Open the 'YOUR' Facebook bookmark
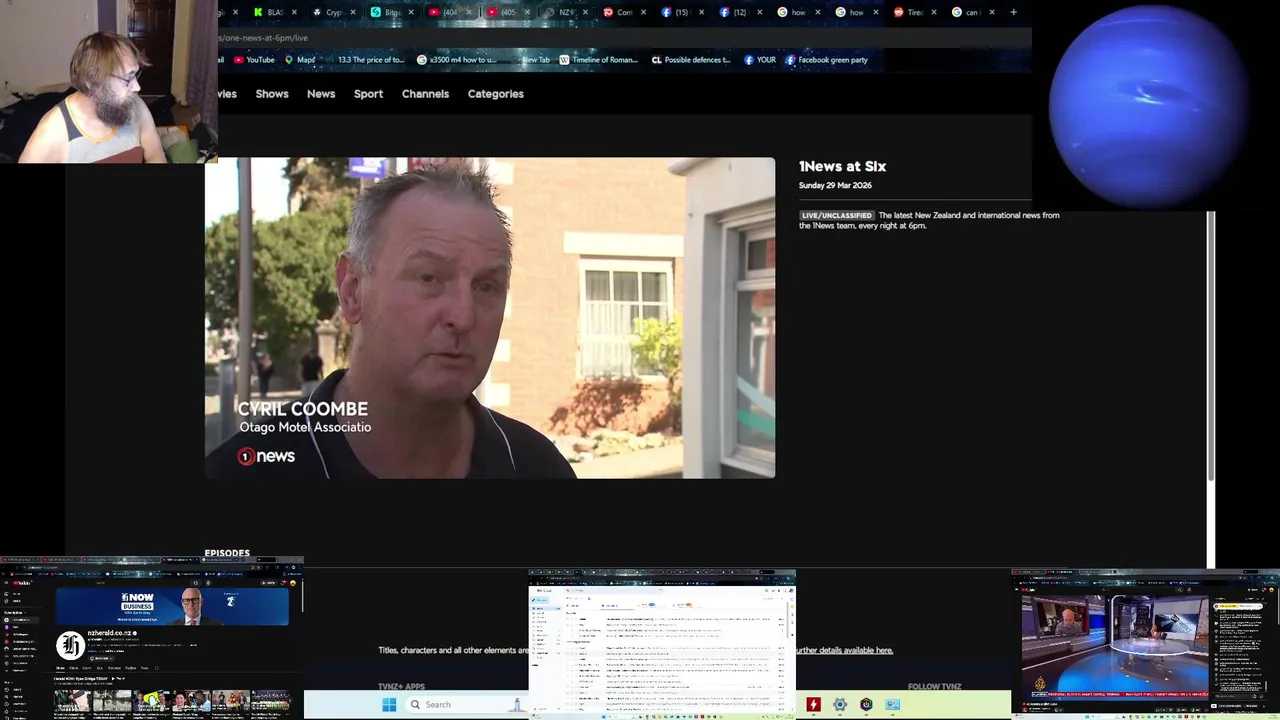The image size is (1280, 720). [x=760, y=60]
